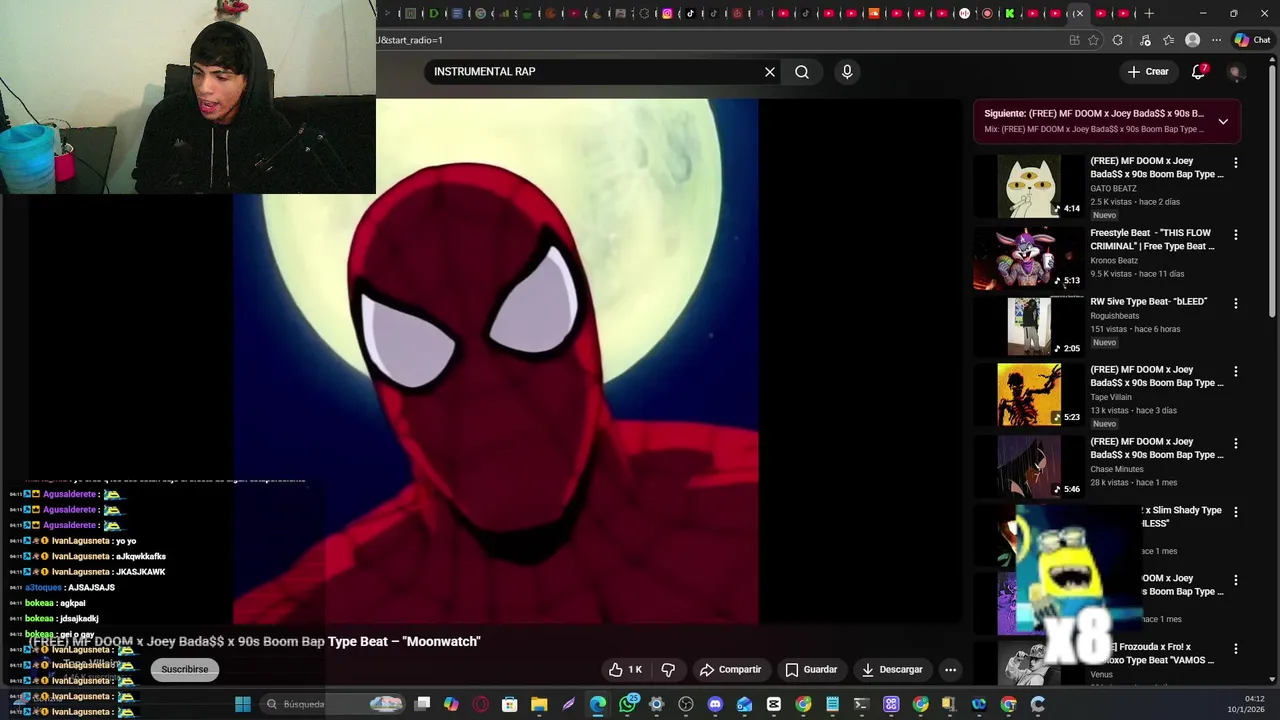The height and width of the screenshot is (720, 1280).
Task: Open the Copilot Chat button
Action: [x=1252, y=40]
